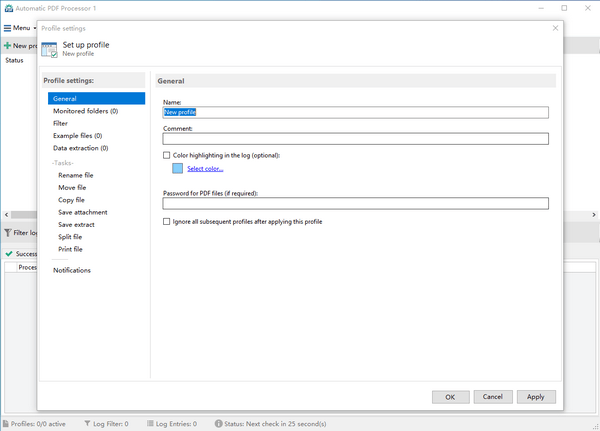Select the Data extraction section
This screenshot has width=600, height=431.
(80, 148)
